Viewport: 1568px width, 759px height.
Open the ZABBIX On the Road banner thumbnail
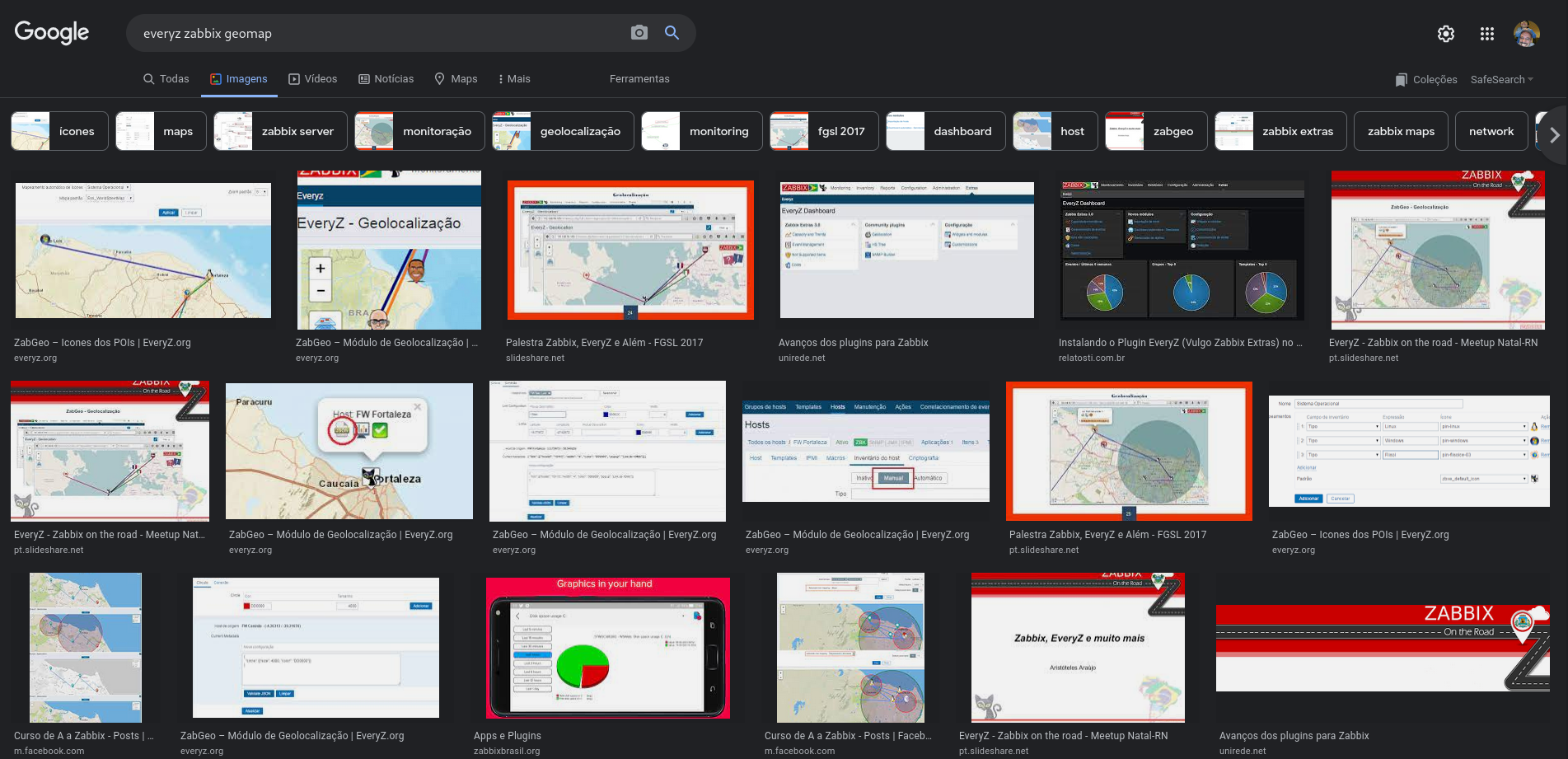pos(1383,648)
